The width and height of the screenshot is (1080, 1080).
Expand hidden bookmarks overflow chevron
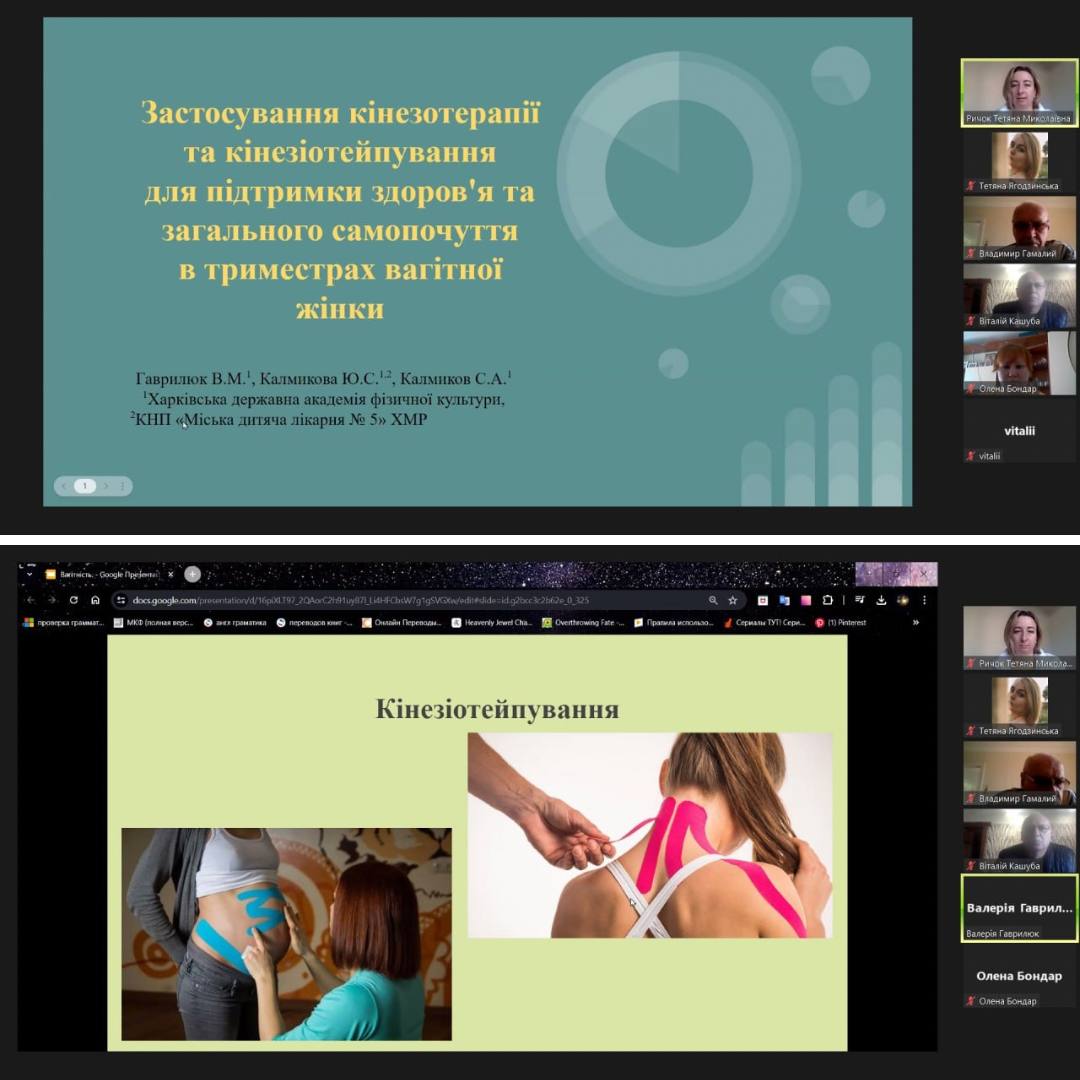click(x=915, y=622)
